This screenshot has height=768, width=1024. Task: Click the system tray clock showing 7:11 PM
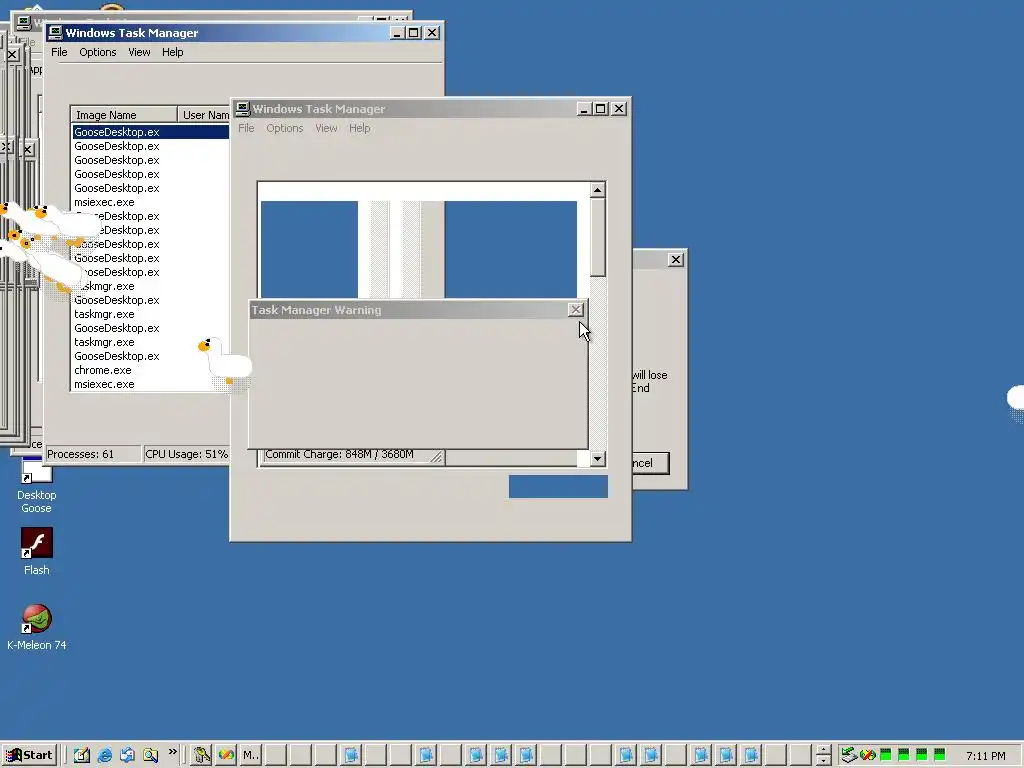(x=985, y=756)
